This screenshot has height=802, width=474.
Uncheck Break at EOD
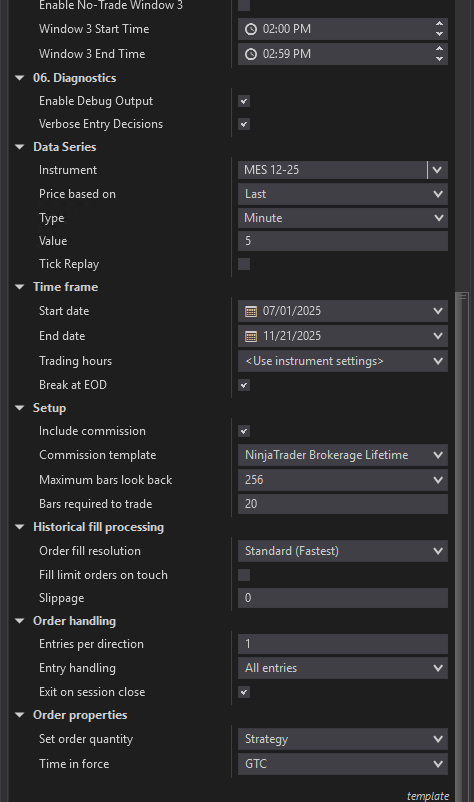[244, 385]
